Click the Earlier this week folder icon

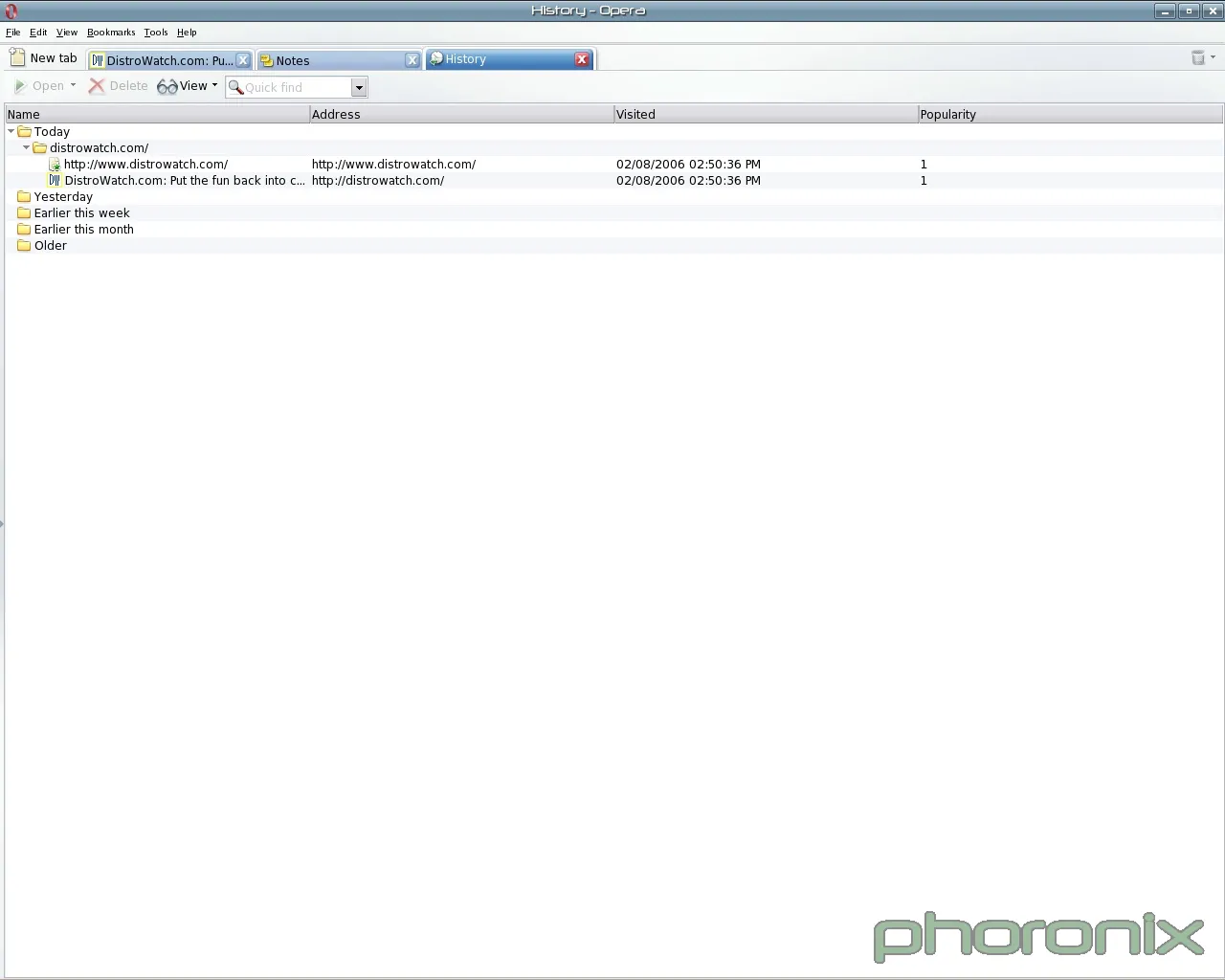point(24,213)
